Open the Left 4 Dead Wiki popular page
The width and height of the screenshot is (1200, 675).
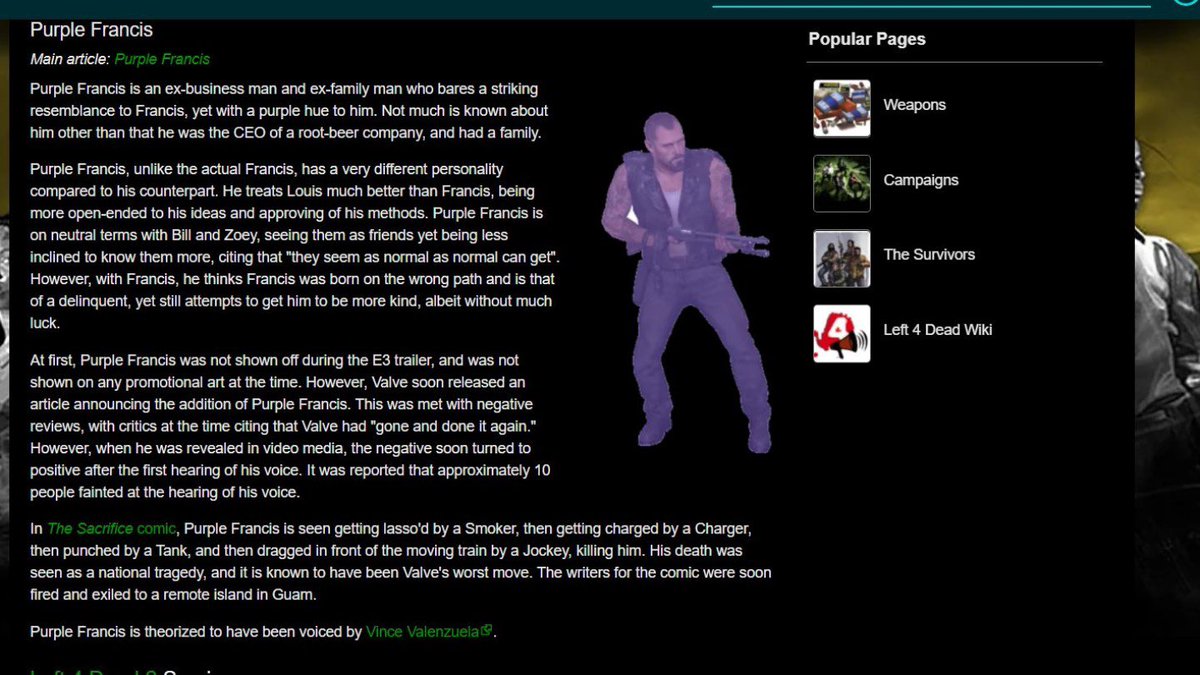coord(938,329)
